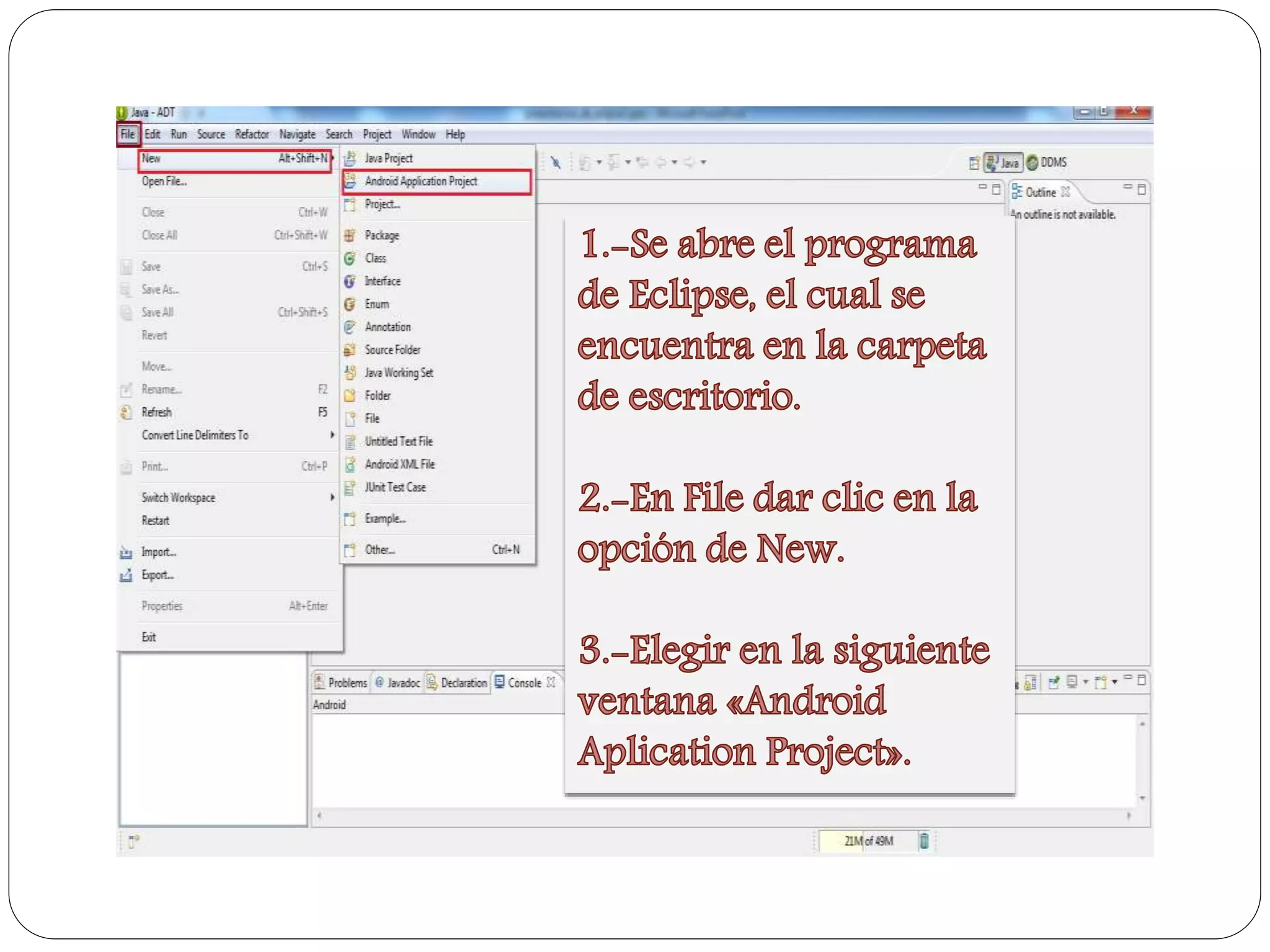Open the Window menu
Image resolution: width=1270 pixels, height=952 pixels.
(x=419, y=134)
